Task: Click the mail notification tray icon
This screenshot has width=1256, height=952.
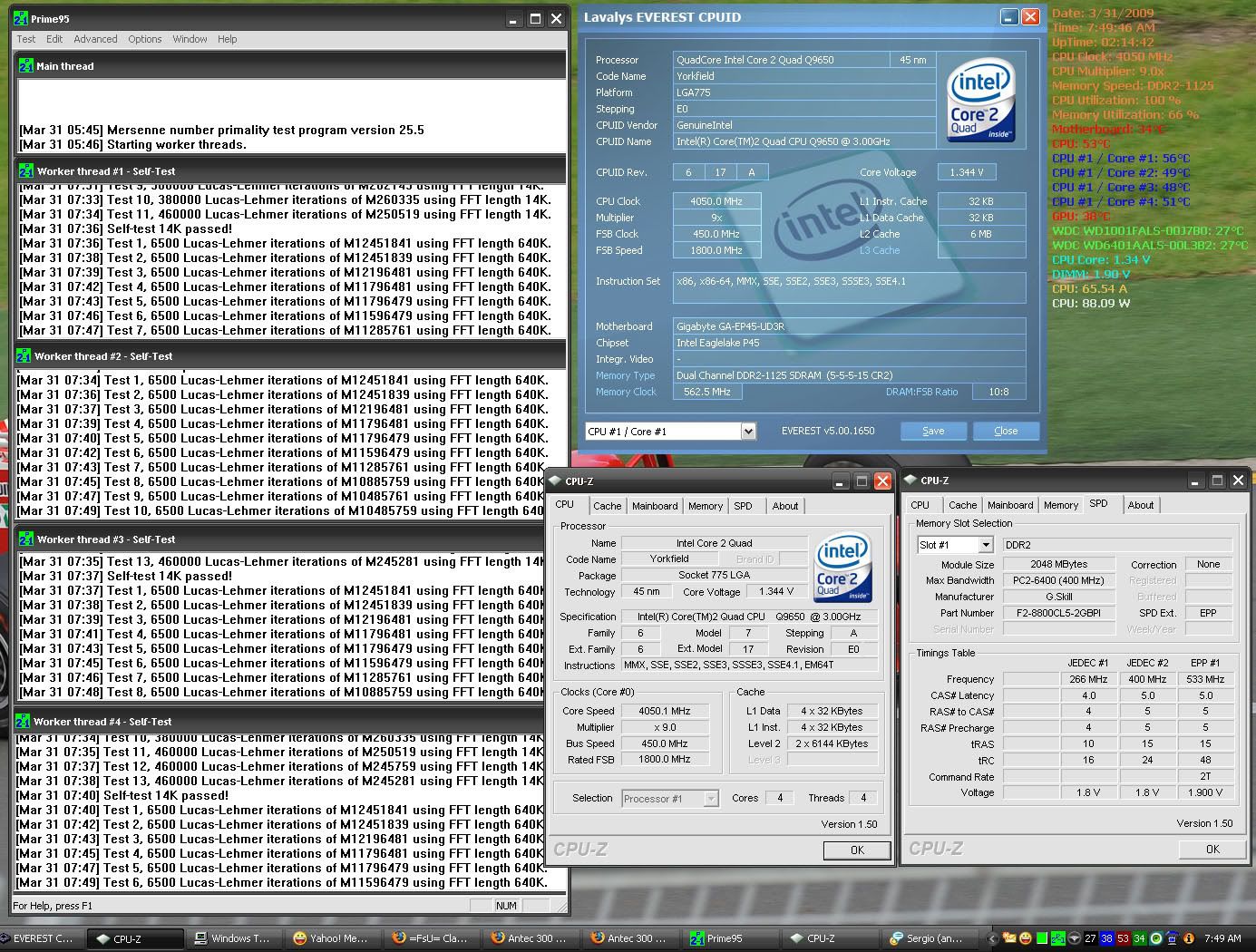Action: pos(1008,938)
